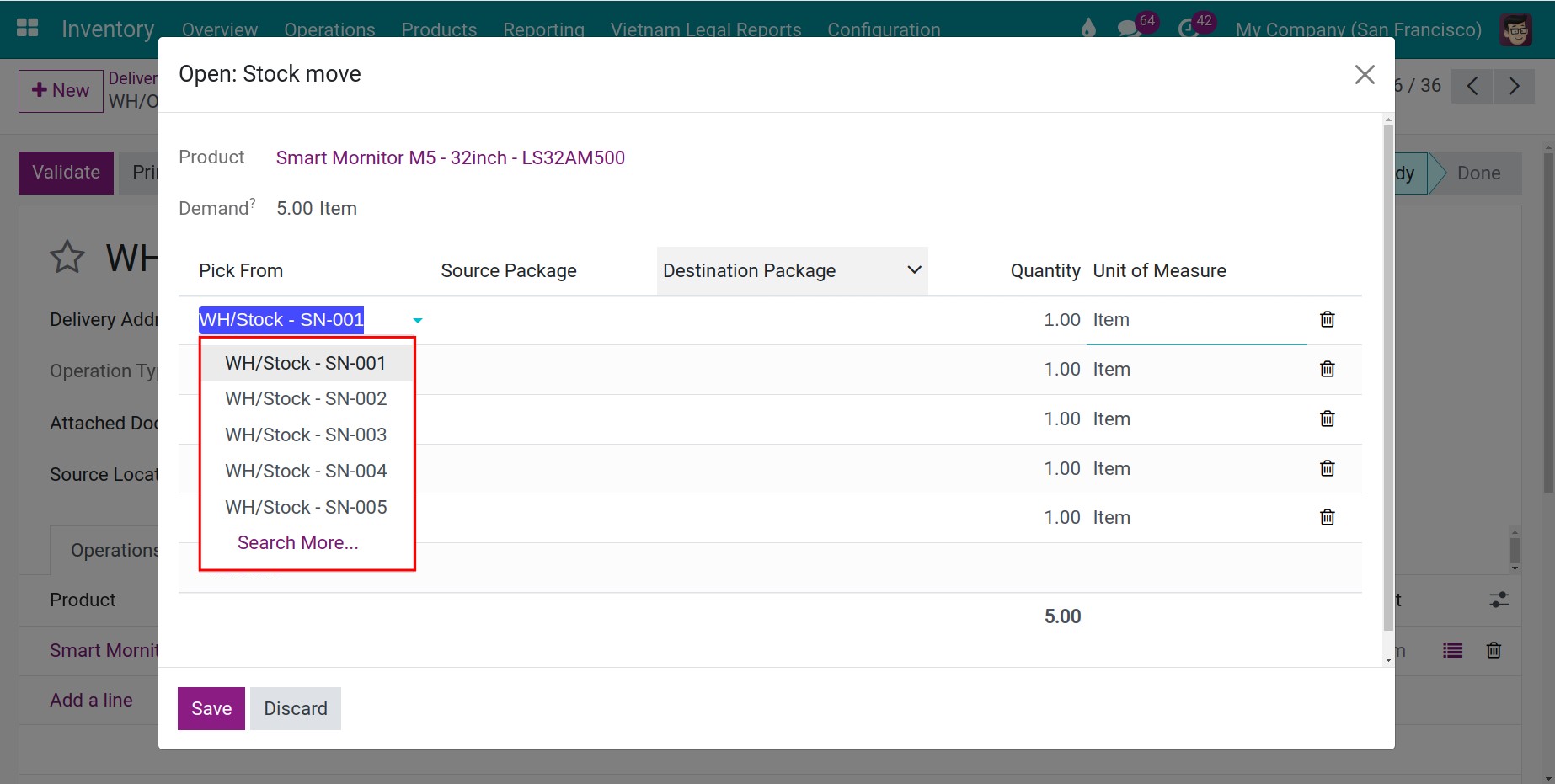Click the Unit of Measure column header
The image size is (1555, 784).
click(1159, 270)
